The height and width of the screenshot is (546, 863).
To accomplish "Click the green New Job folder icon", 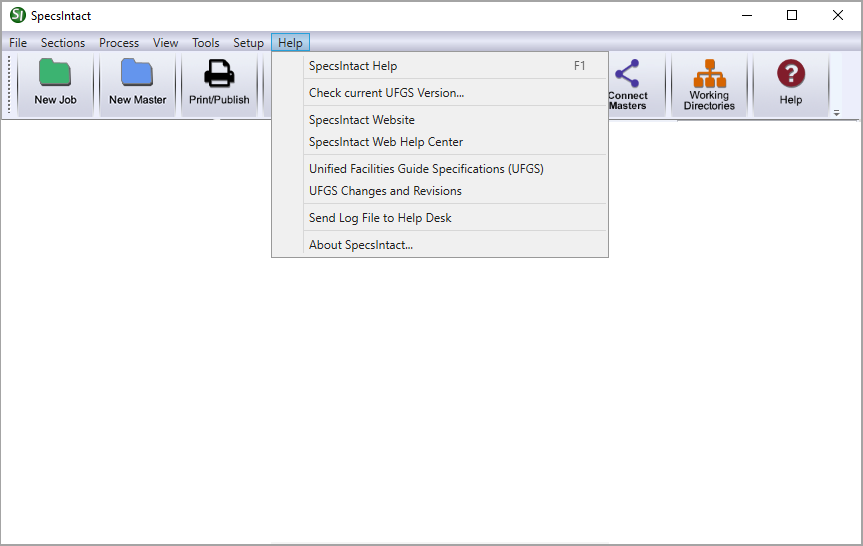I will (x=55, y=73).
